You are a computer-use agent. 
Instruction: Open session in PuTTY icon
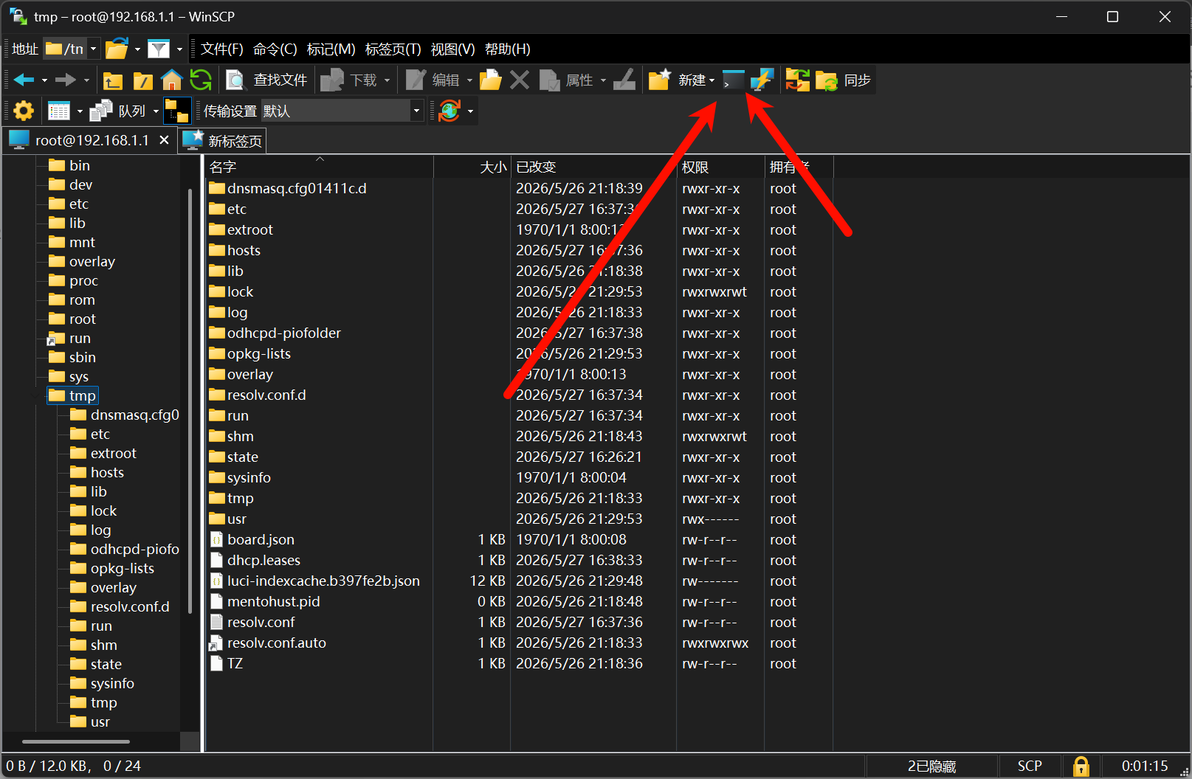pyautogui.click(x=762, y=80)
